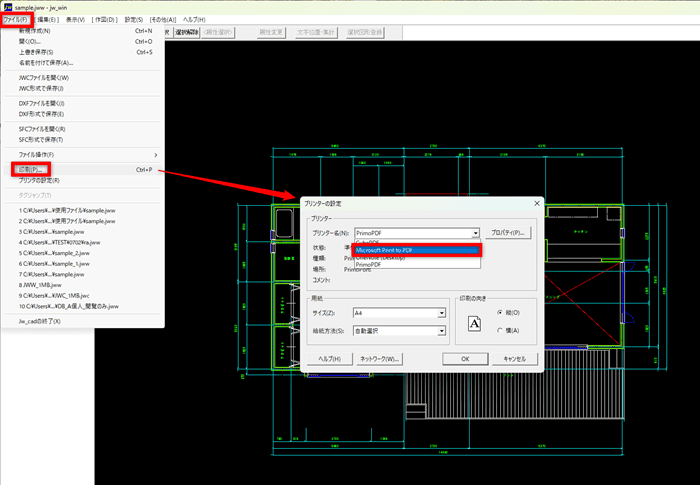
Task: Click the ヘルプ(H) button in dialog
Action: click(x=329, y=359)
